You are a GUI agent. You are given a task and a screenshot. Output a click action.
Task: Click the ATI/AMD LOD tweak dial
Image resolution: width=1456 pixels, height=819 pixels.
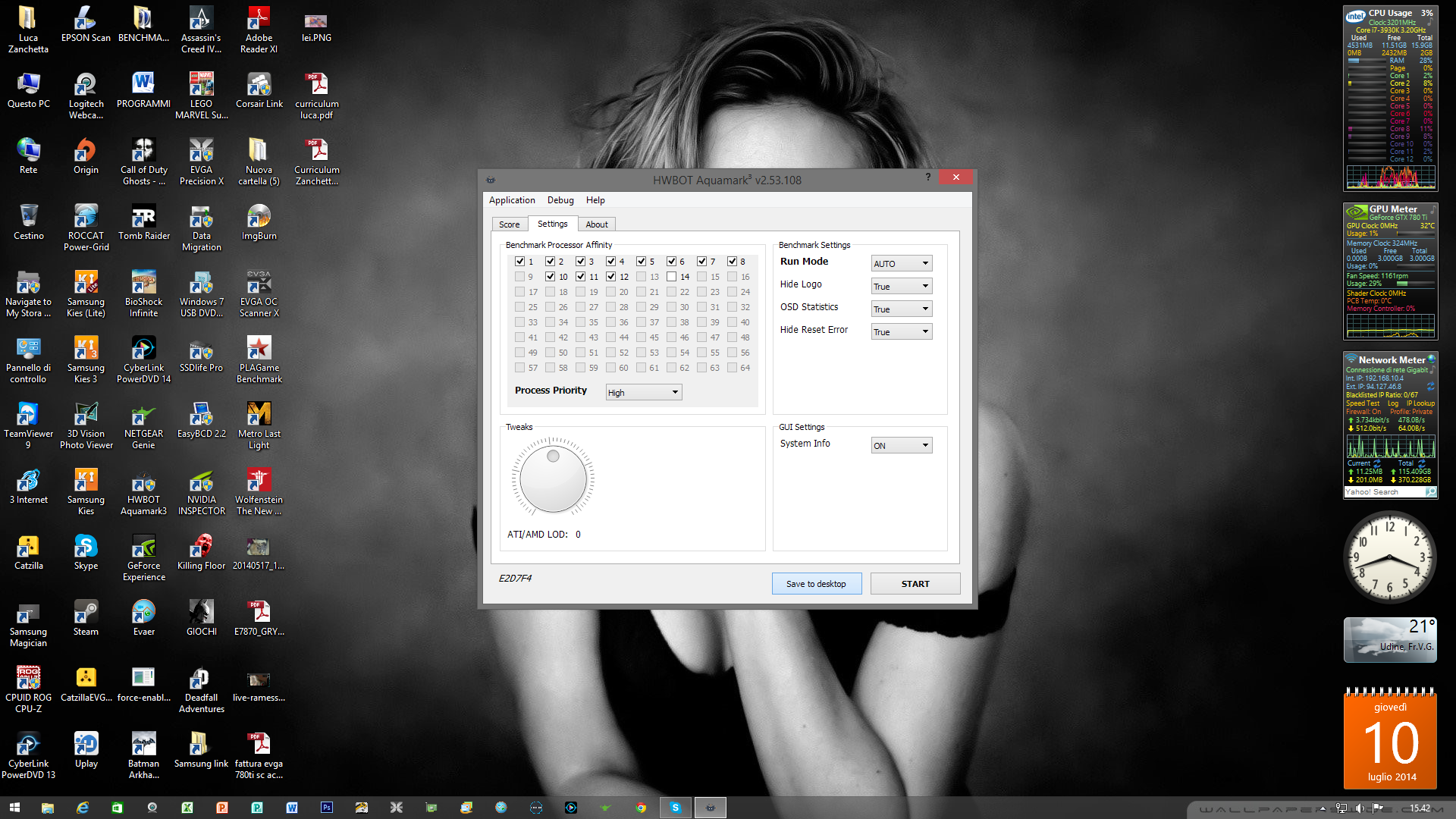tap(553, 479)
